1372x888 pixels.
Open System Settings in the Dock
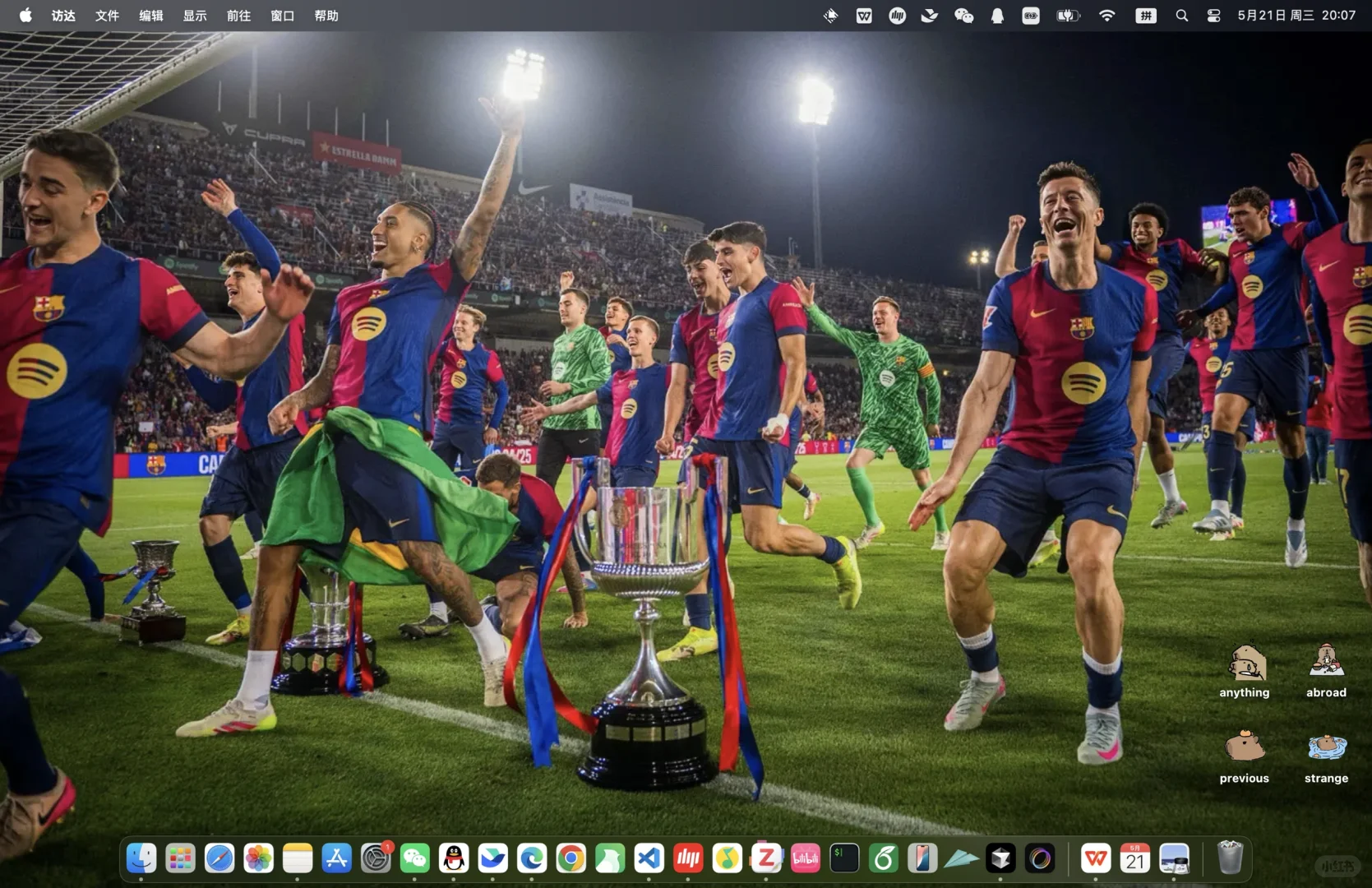pyautogui.click(x=376, y=858)
